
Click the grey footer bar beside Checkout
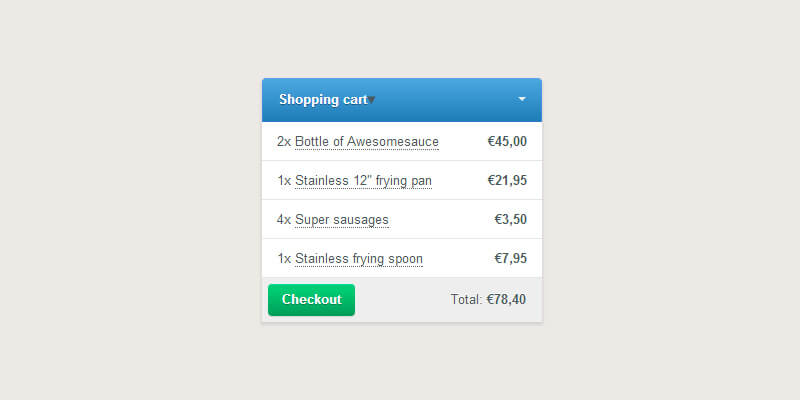(x=400, y=300)
